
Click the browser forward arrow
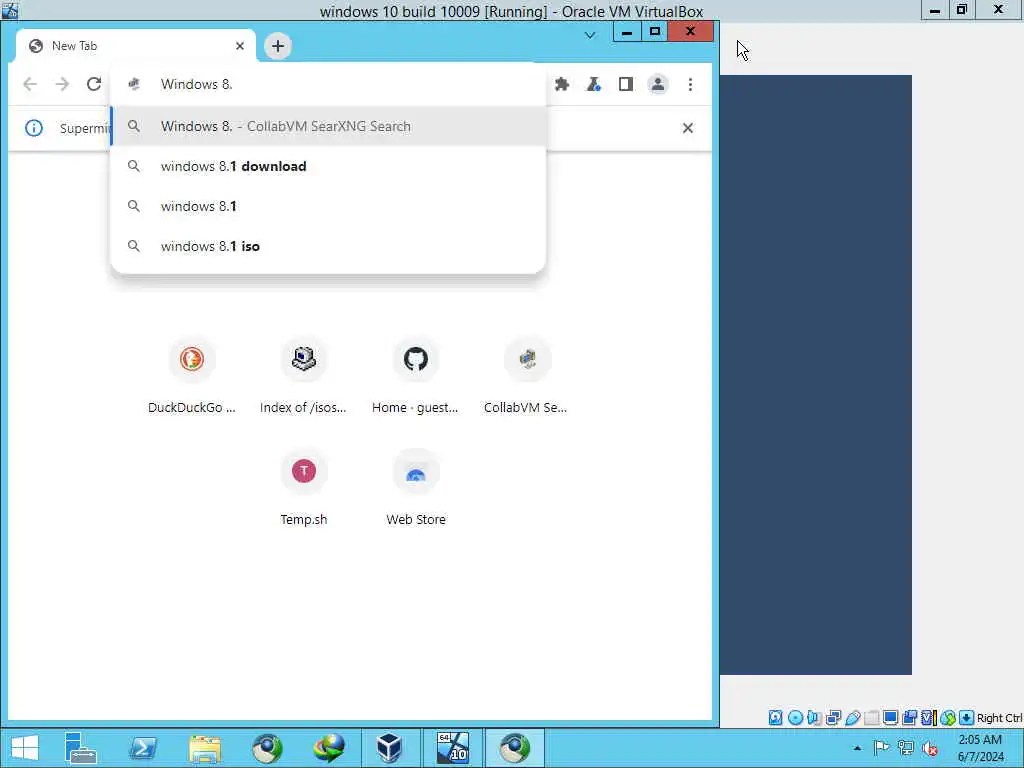click(62, 84)
